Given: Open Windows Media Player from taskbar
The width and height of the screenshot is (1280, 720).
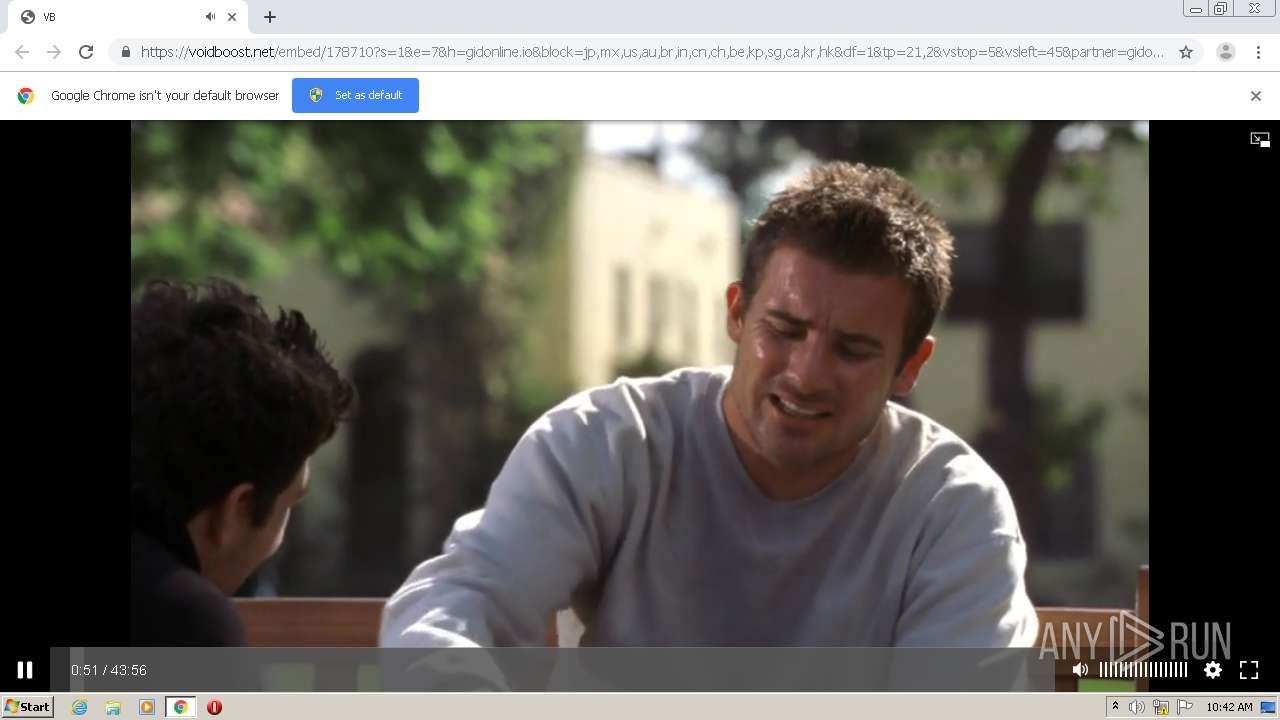Looking at the screenshot, I should tap(147, 707).
